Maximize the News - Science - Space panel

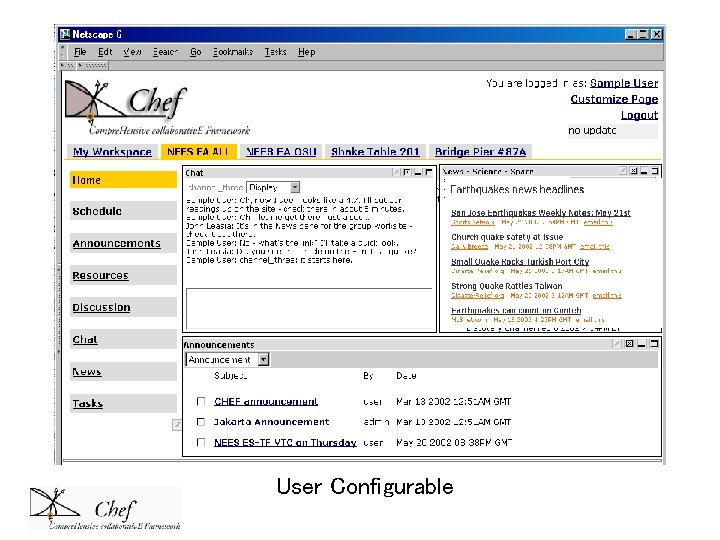pyautogui.click(x=655, y=171)
